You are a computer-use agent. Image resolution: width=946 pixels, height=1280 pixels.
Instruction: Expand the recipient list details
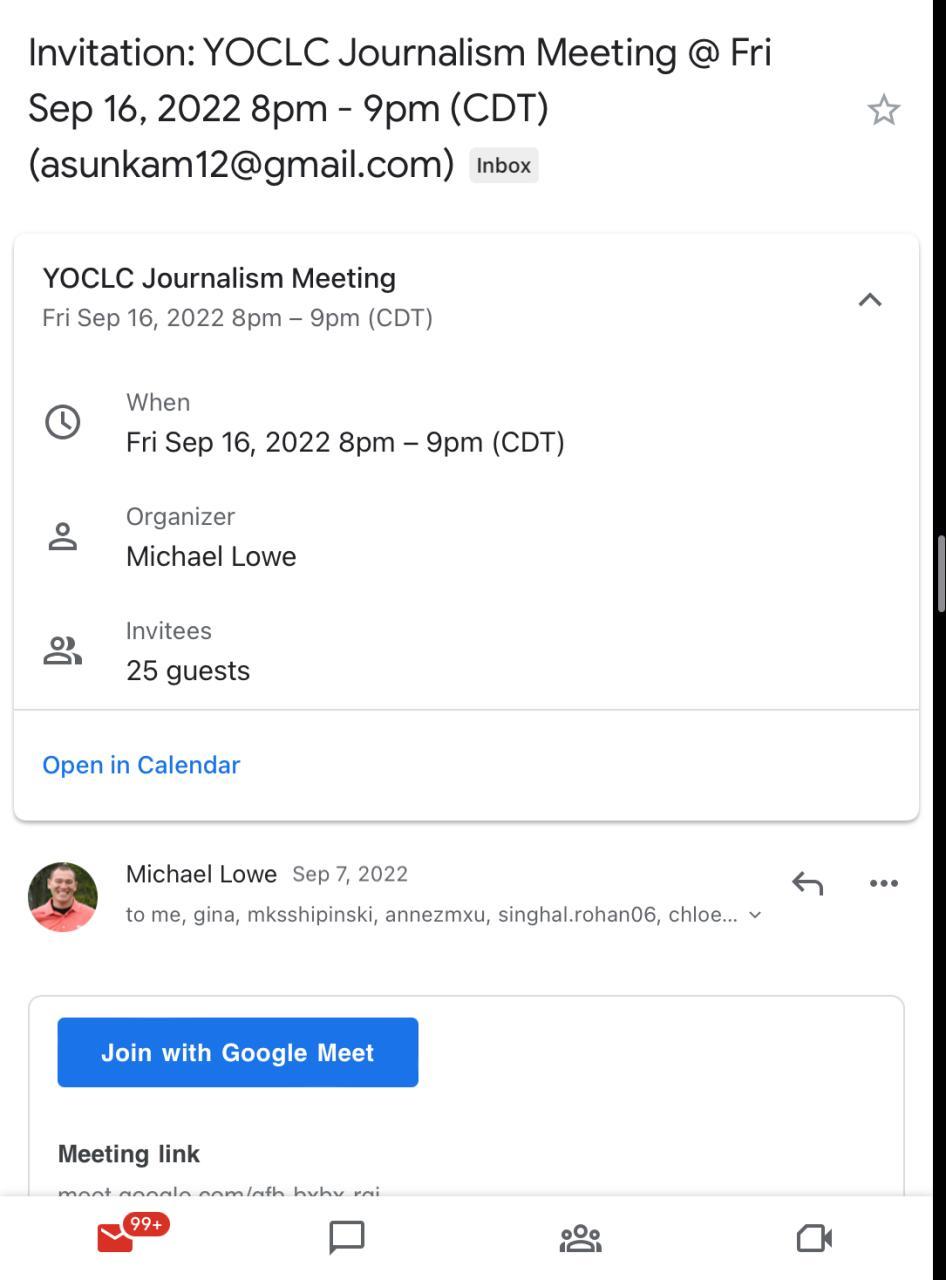pos(755,915)
